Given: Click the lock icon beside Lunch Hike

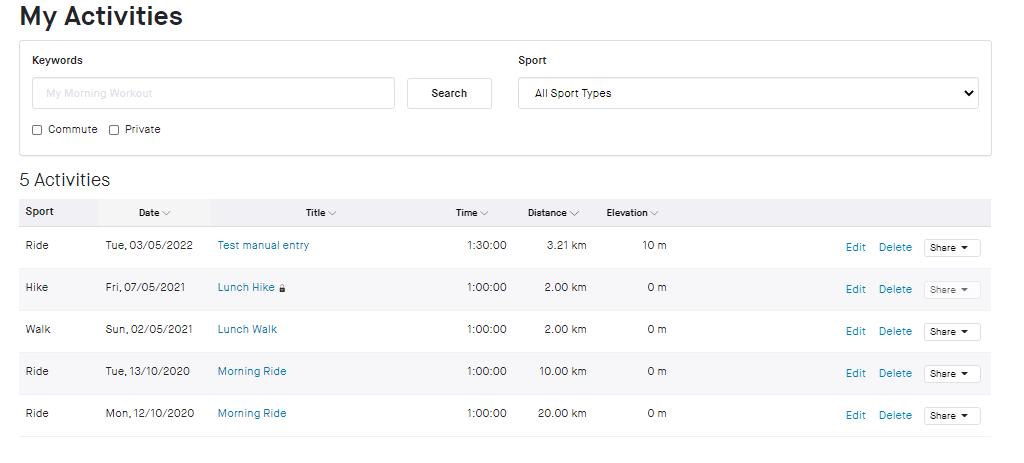Looking at the screenshot, I should [282, 288].
